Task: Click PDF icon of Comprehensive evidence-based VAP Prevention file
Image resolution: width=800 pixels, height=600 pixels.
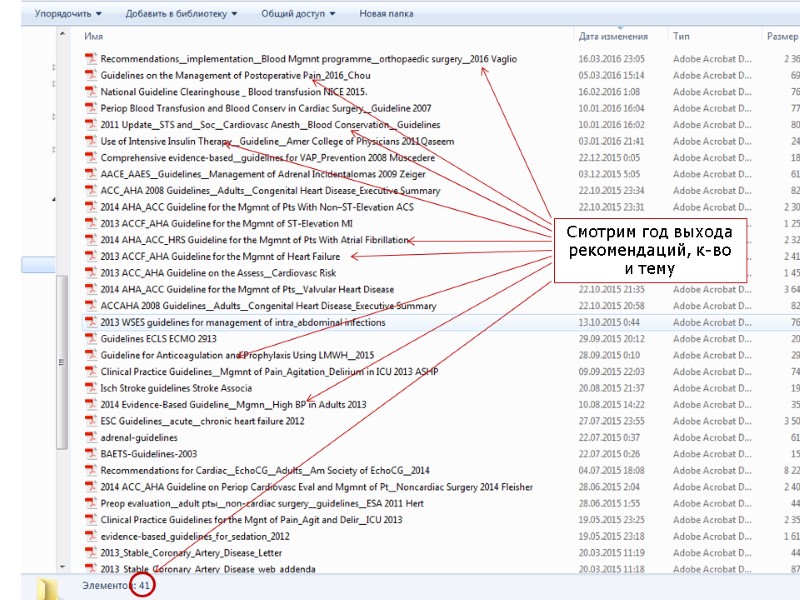Action: tap(91, 158)
